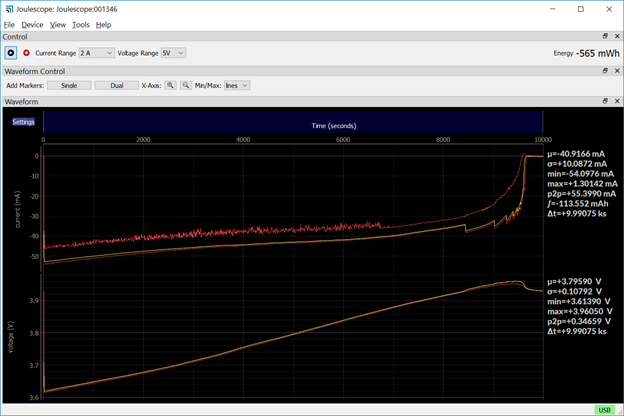This screenshot has height=416, width=624.
Task: Open the File menu
Action: click(9, 25)
